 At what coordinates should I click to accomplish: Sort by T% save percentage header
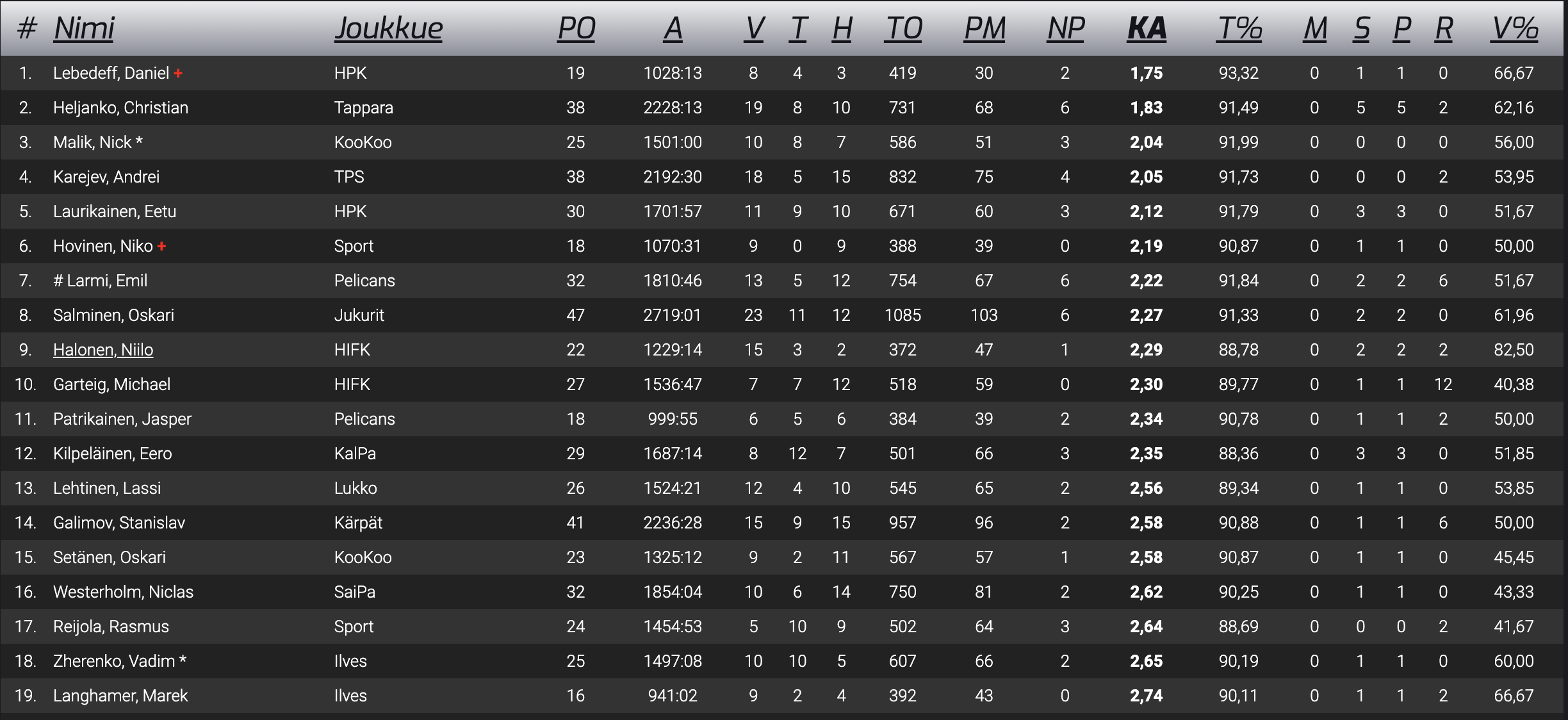tap(1239, 28)
